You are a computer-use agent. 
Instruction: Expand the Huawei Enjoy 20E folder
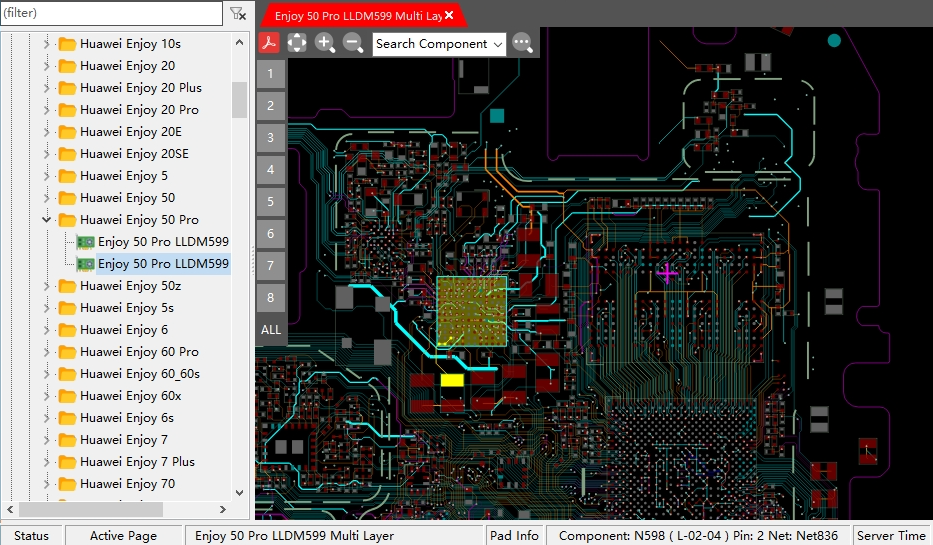point(46,131)
